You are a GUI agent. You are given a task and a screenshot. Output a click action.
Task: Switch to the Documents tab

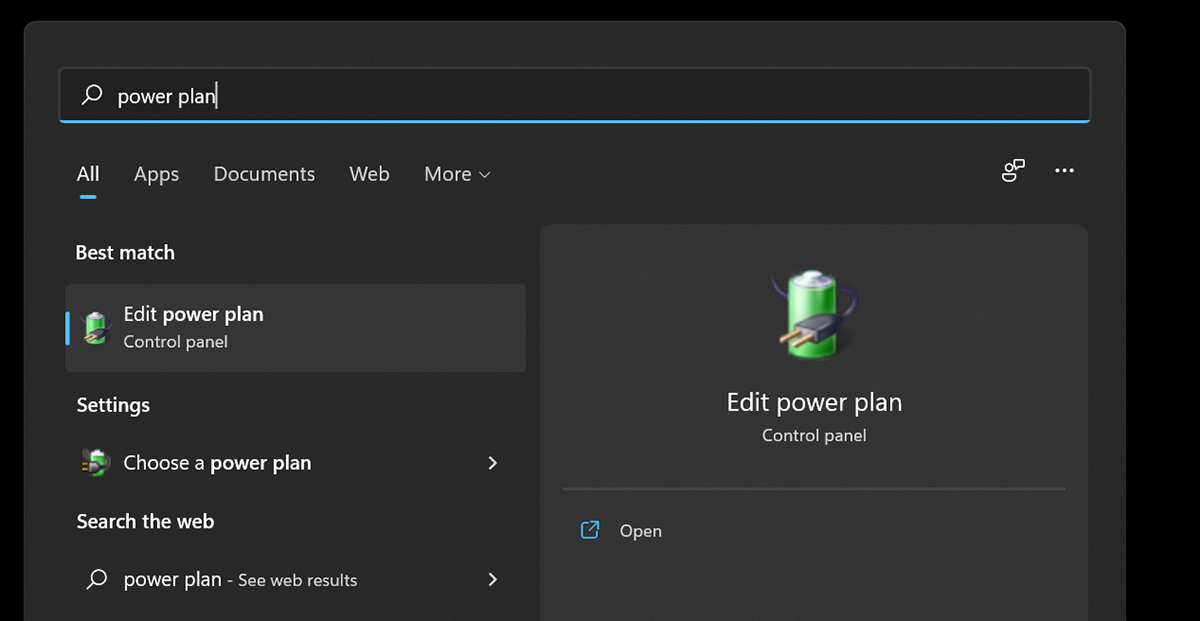point(264,174)
